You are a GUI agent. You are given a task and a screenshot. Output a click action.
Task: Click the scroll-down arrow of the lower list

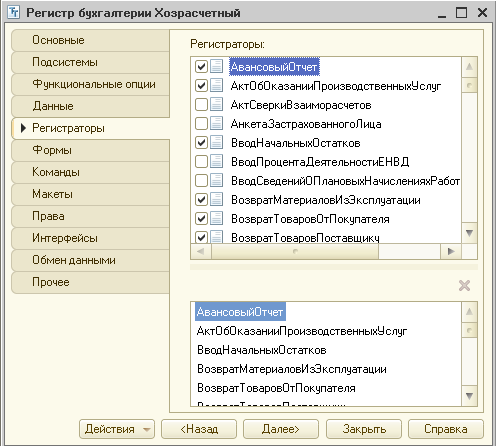point(469,396)
